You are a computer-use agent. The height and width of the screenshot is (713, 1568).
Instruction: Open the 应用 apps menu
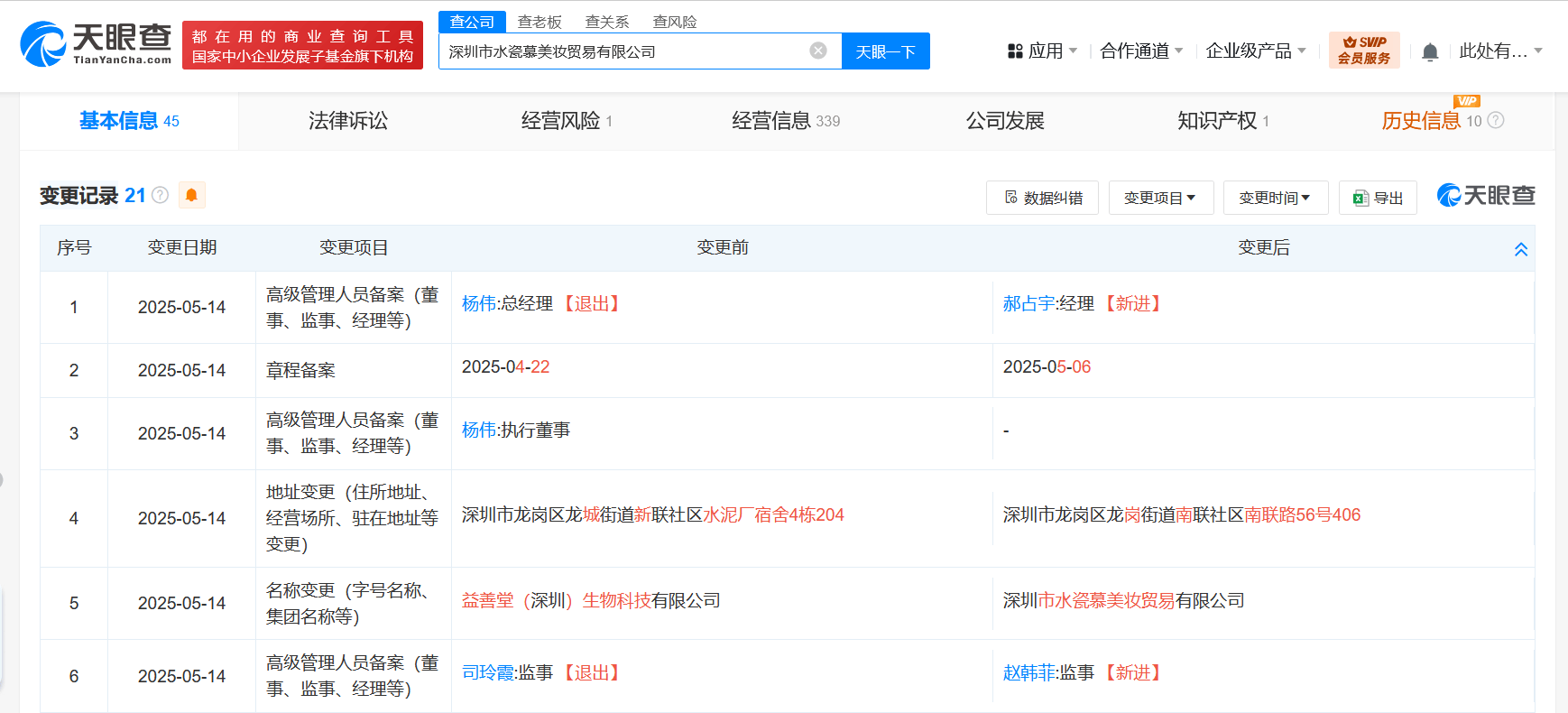pyautogui.click(x=1042, y=51)
